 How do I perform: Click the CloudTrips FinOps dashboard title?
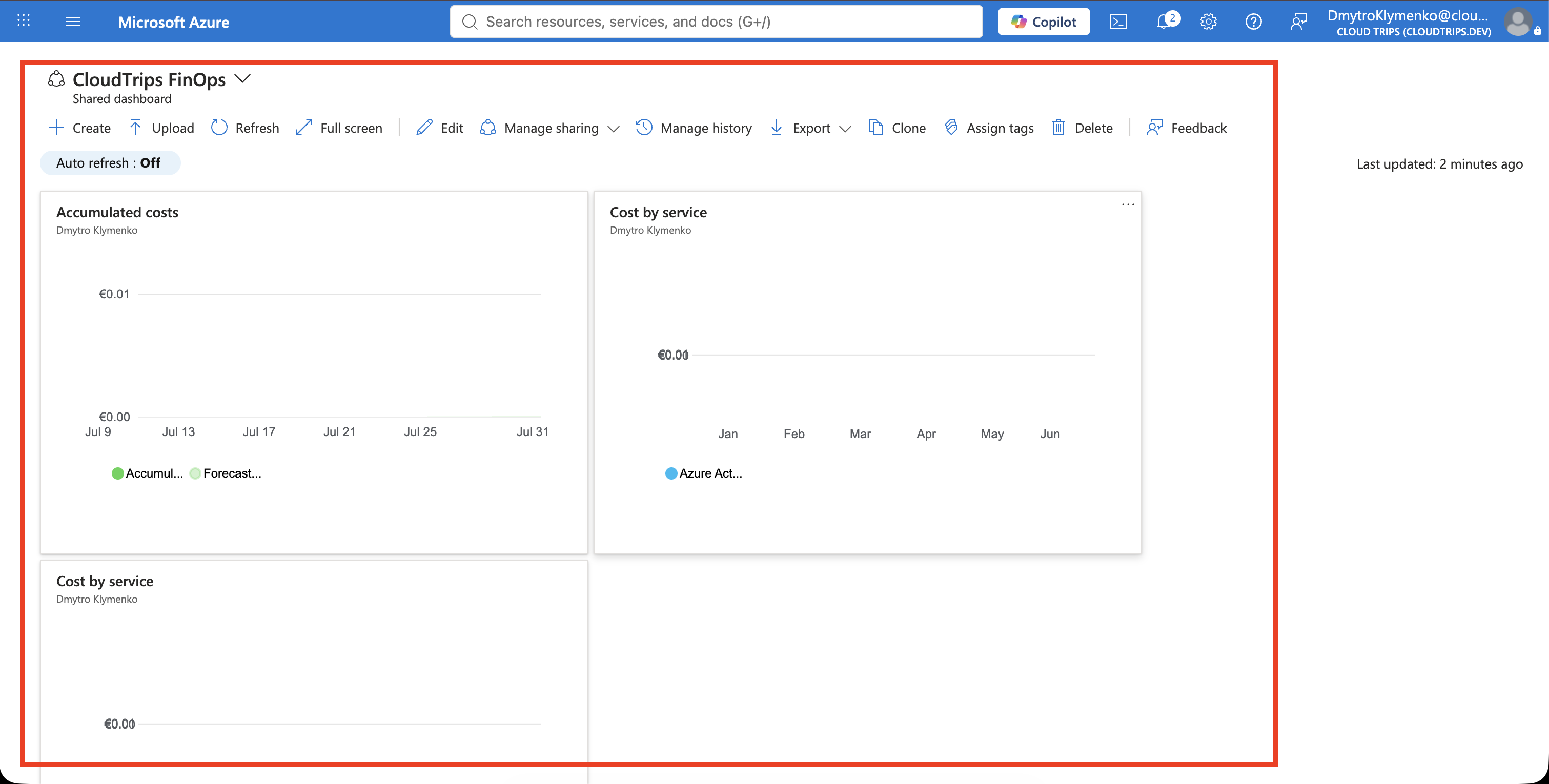click(149, 79)
